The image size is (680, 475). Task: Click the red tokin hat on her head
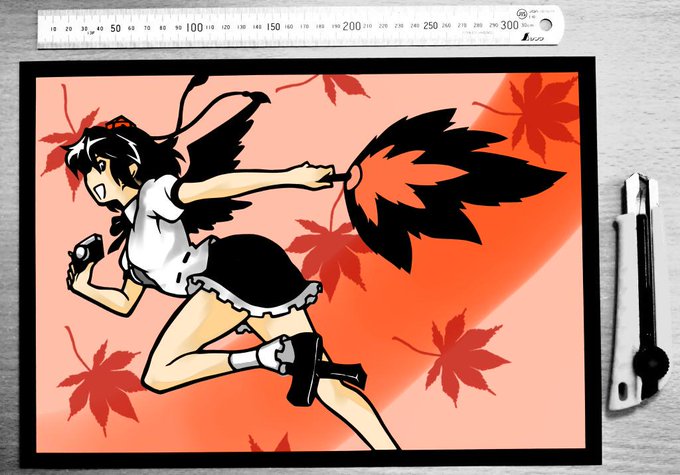pyautogui.click(x=120, y=122)
